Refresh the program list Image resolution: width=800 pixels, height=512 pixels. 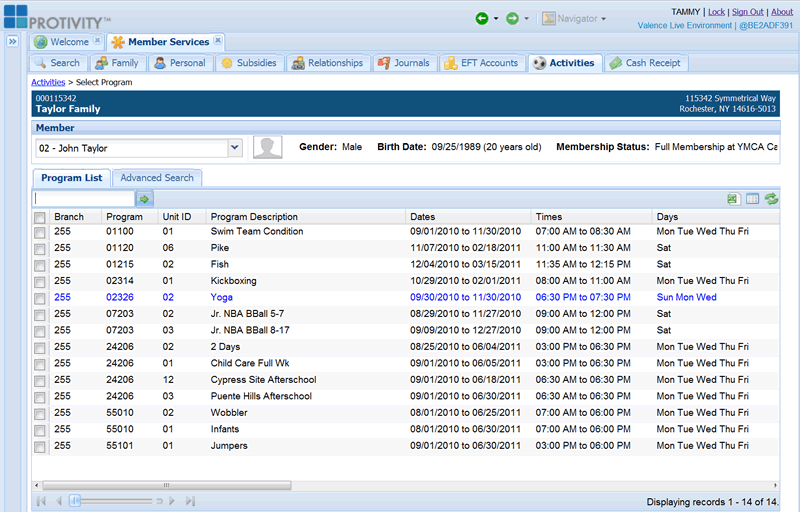tap(771, 199)
